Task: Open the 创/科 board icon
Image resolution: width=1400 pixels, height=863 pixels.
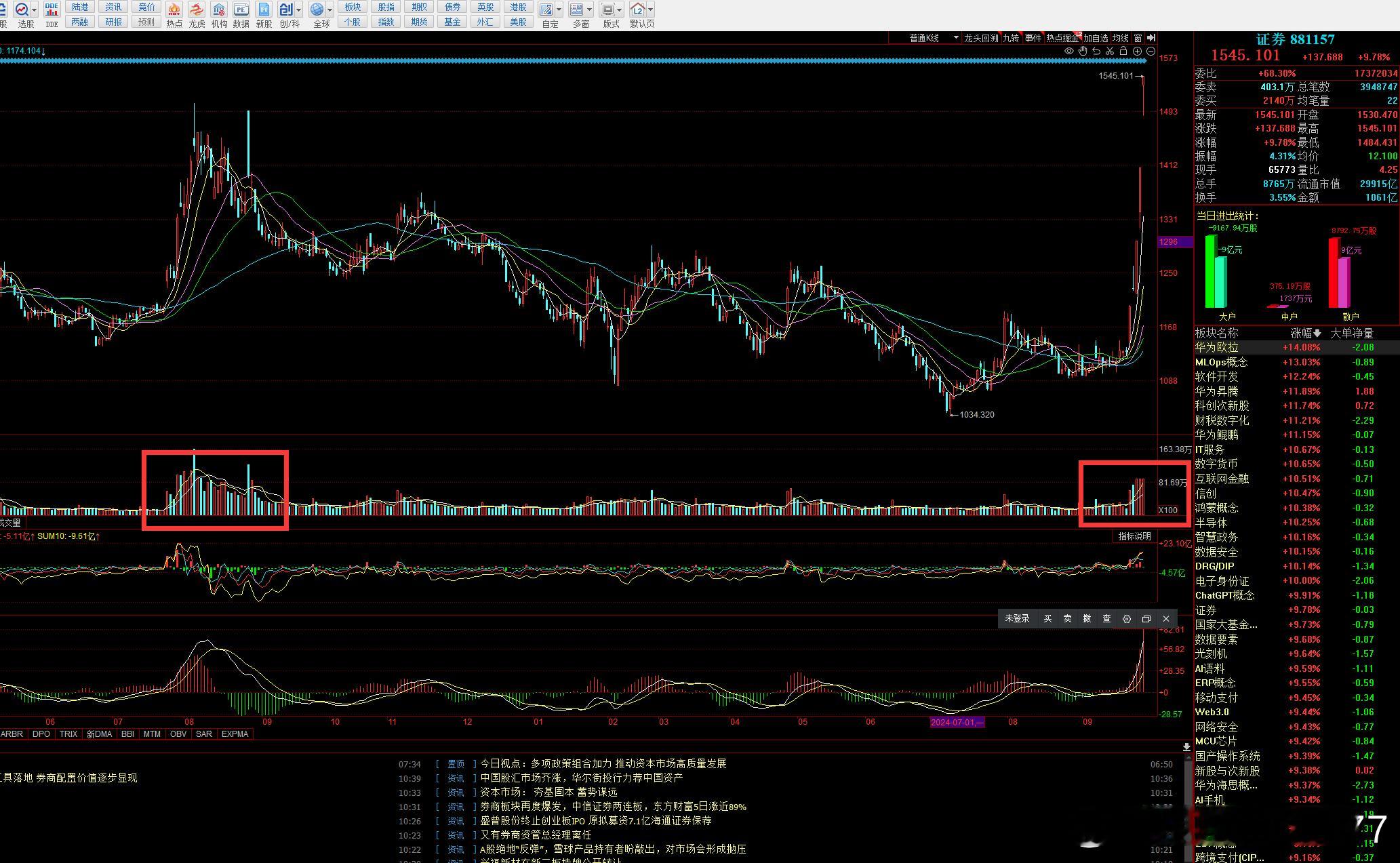Action: (x=286, y=9)
